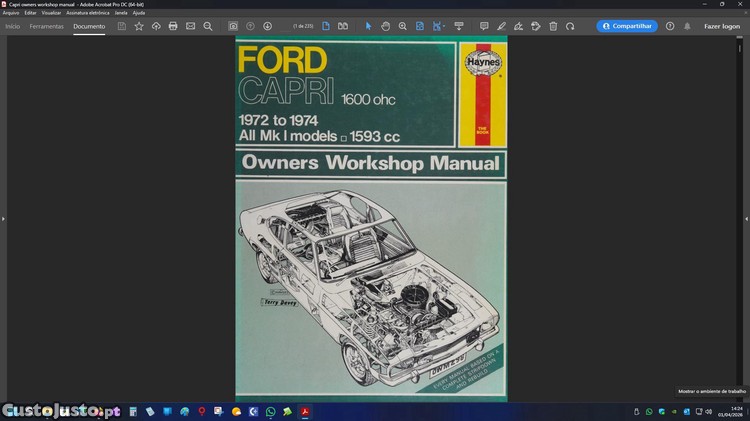Click the print icon in the toolbar
The image size is (750, 421).
(x=173, y=26)
